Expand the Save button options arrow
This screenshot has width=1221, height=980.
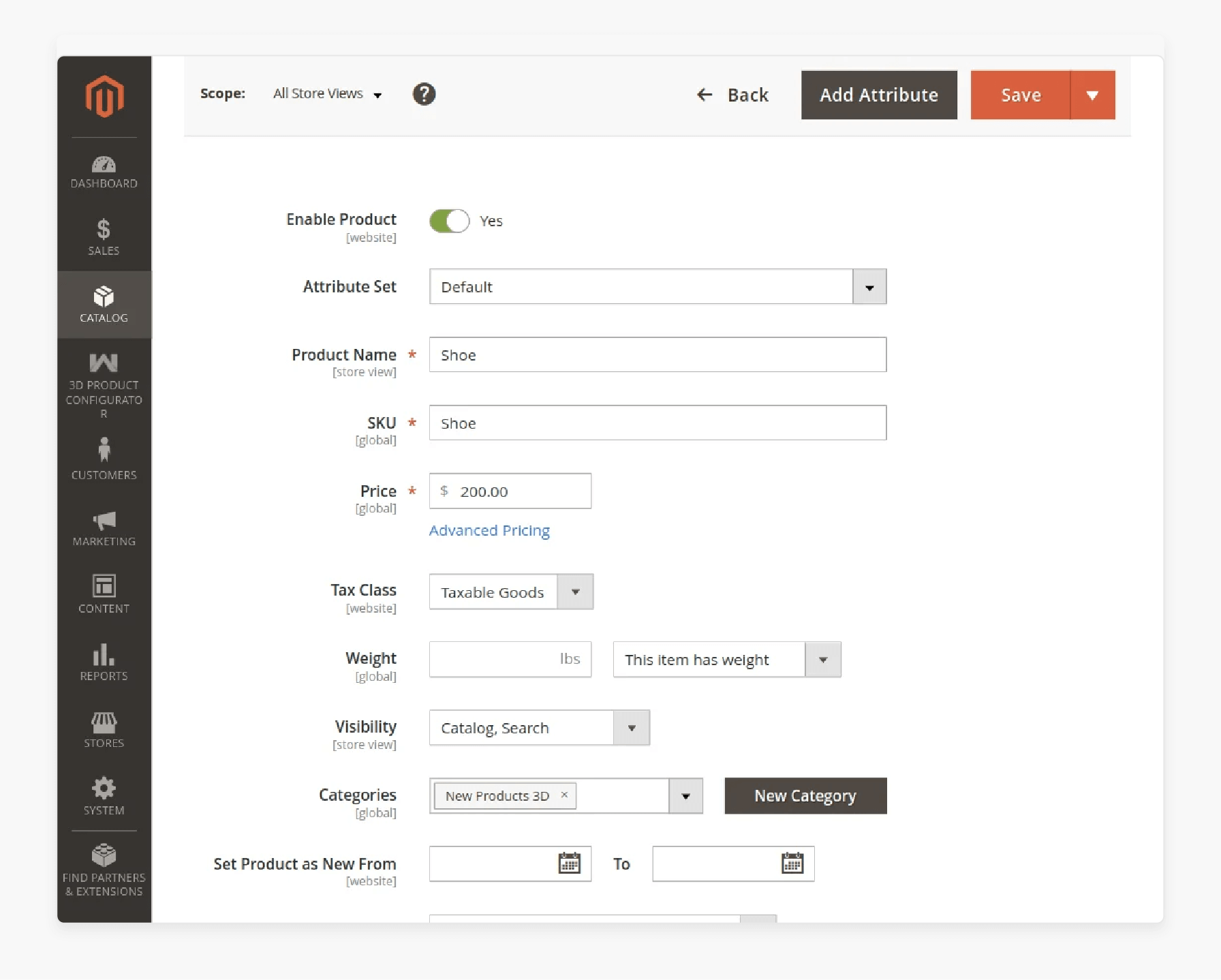point(1093,95)
